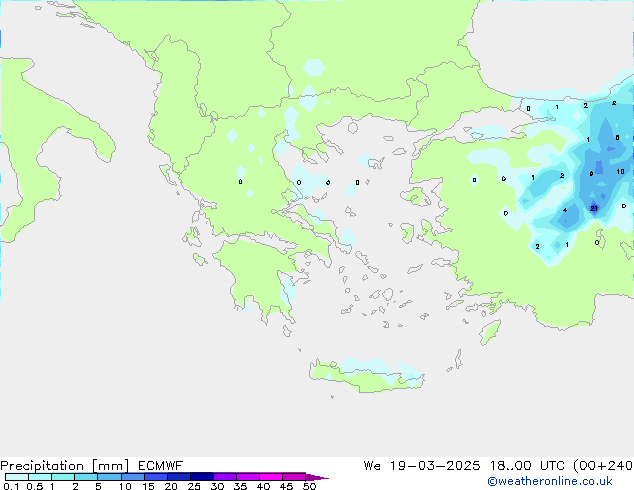The image size is (634, 490).
Task: Select the 15 mm legend color swatch
Action: click(x=156, y=477)
